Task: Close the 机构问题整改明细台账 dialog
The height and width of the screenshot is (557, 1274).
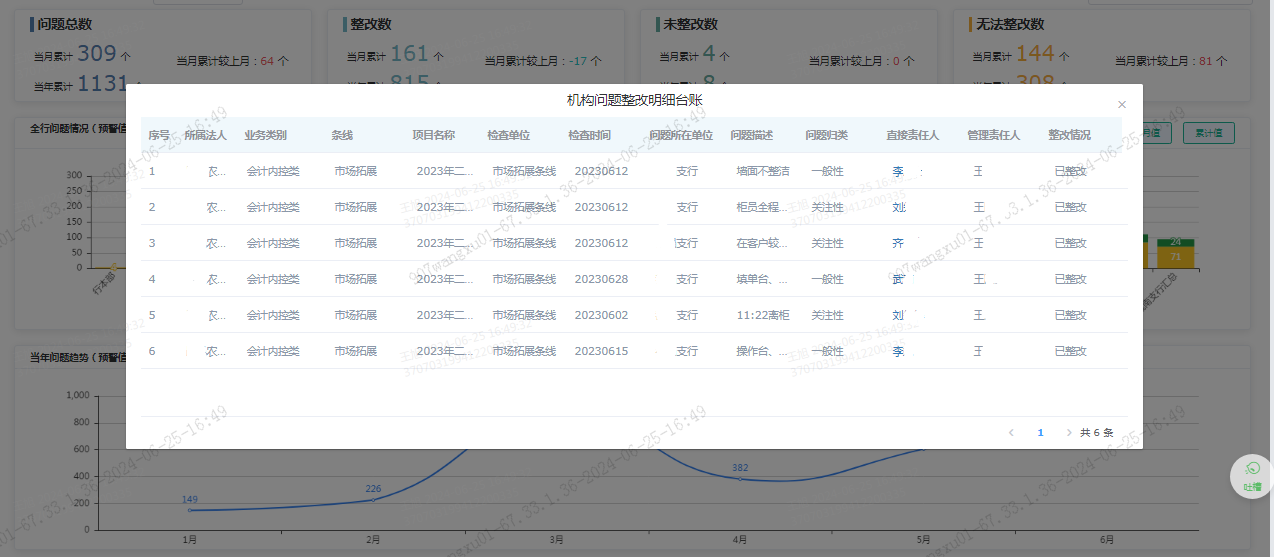Action: (1122, 104)
